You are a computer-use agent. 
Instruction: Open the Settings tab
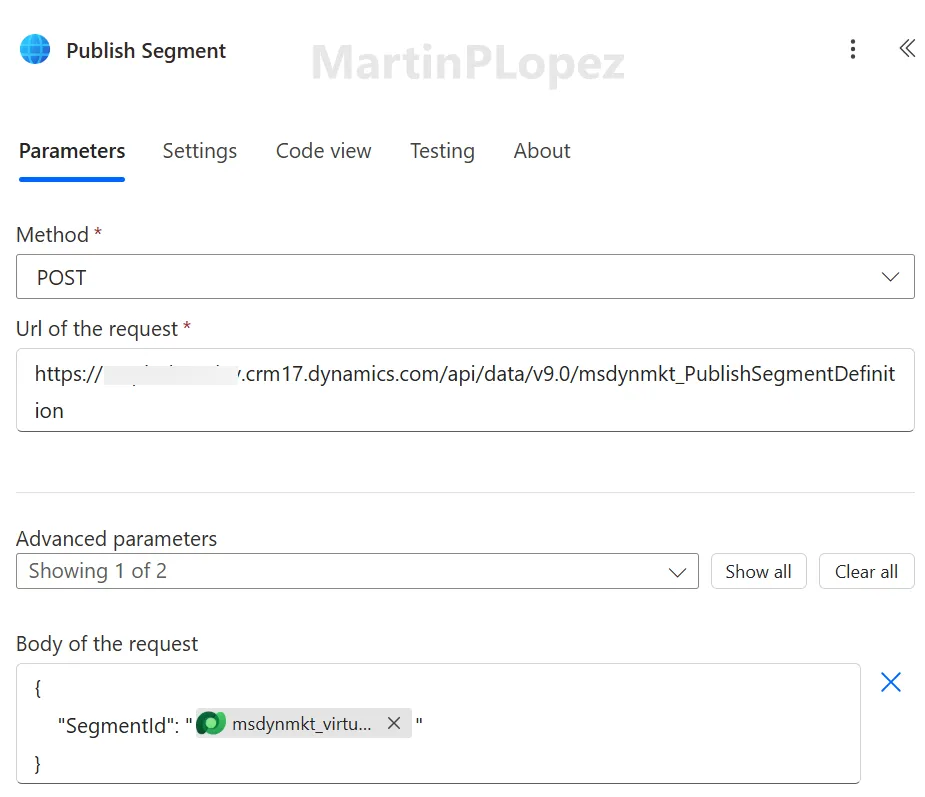[200, 151]
